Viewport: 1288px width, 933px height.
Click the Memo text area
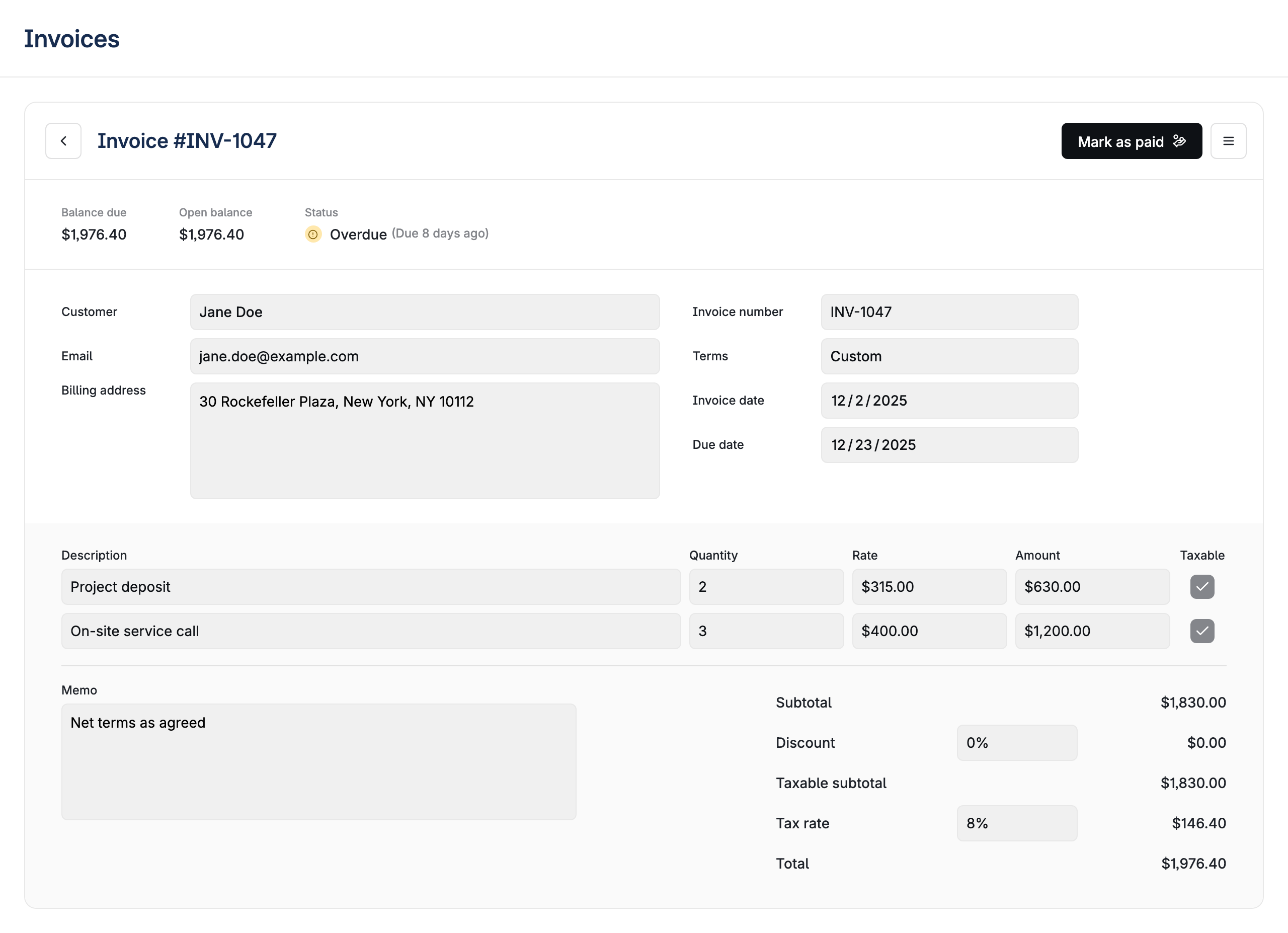(x=318, y=762)
